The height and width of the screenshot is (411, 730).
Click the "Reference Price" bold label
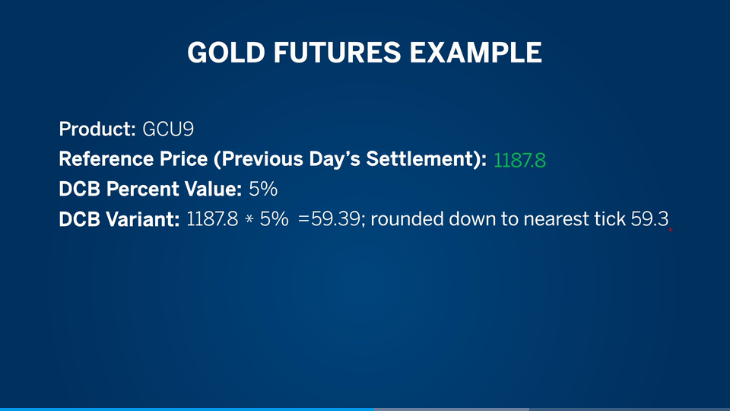pos(128,159)
